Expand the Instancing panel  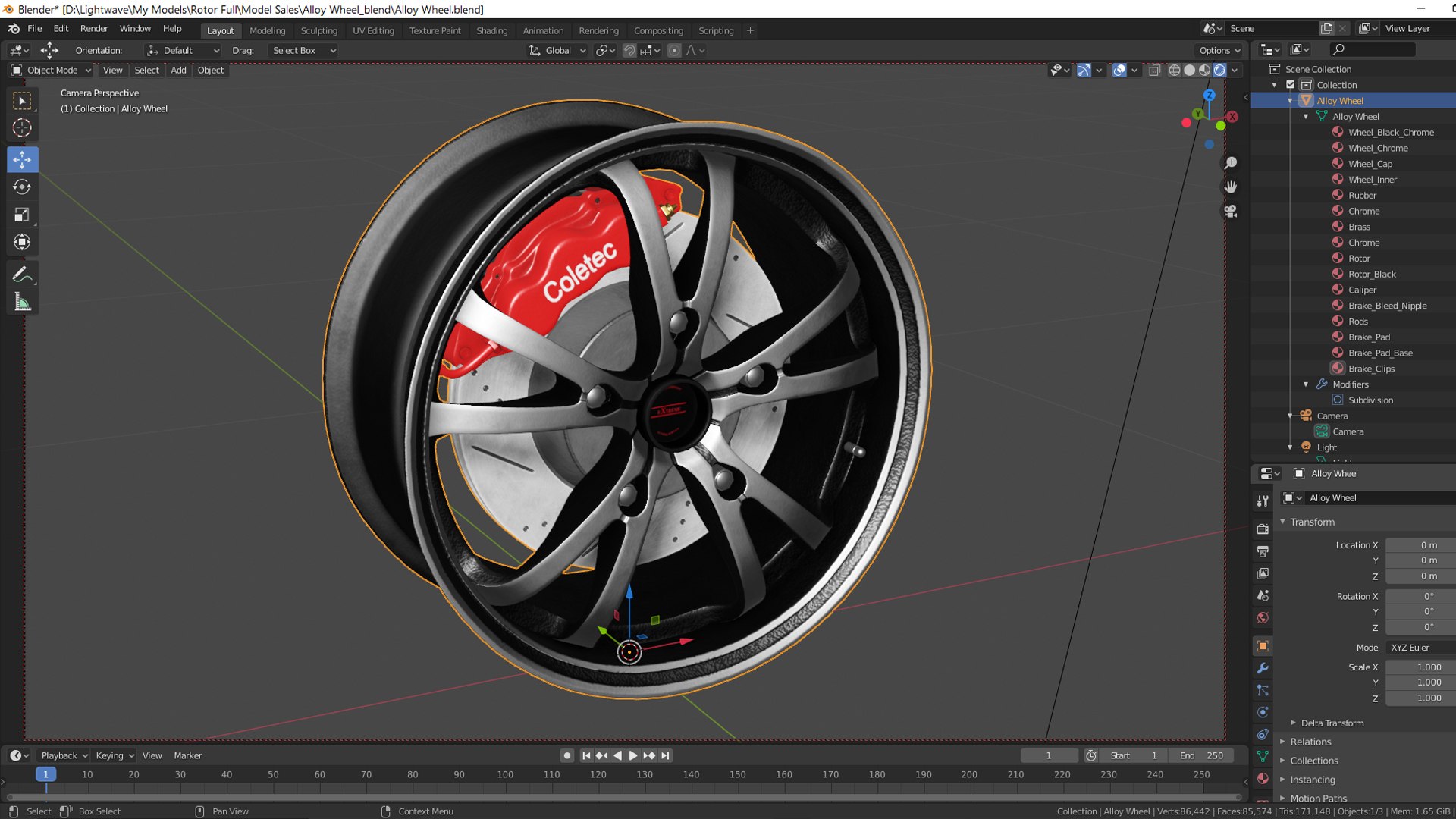tap(1312, 780)
